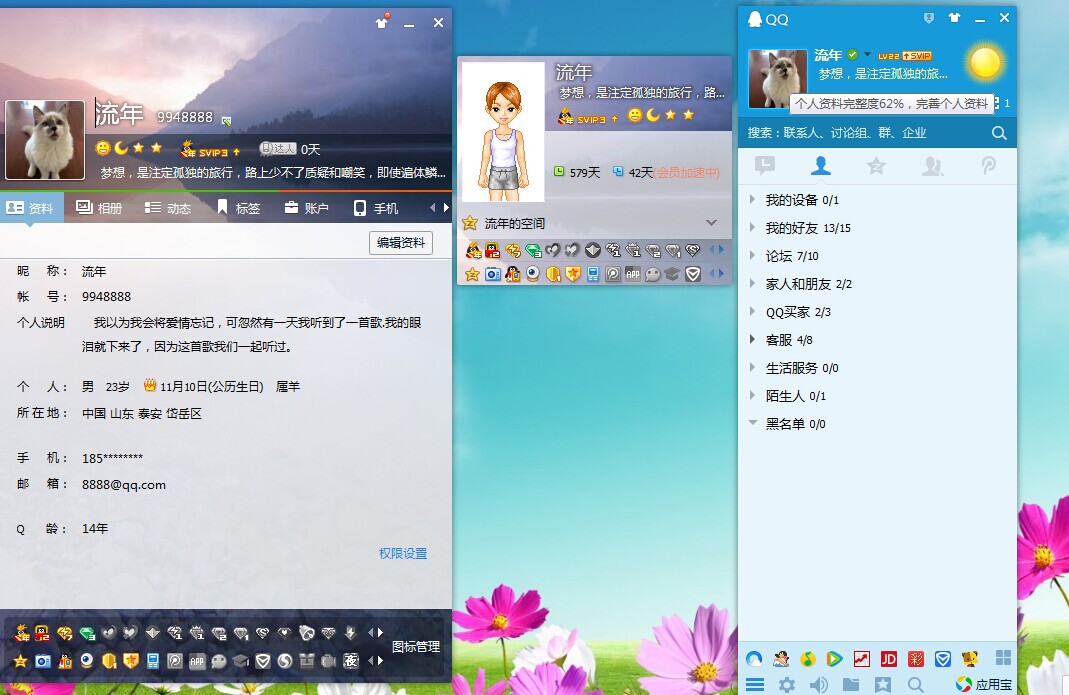Expand the chevron beside 流年的空间
This screenshot has width=1069, height=695.
711,222
